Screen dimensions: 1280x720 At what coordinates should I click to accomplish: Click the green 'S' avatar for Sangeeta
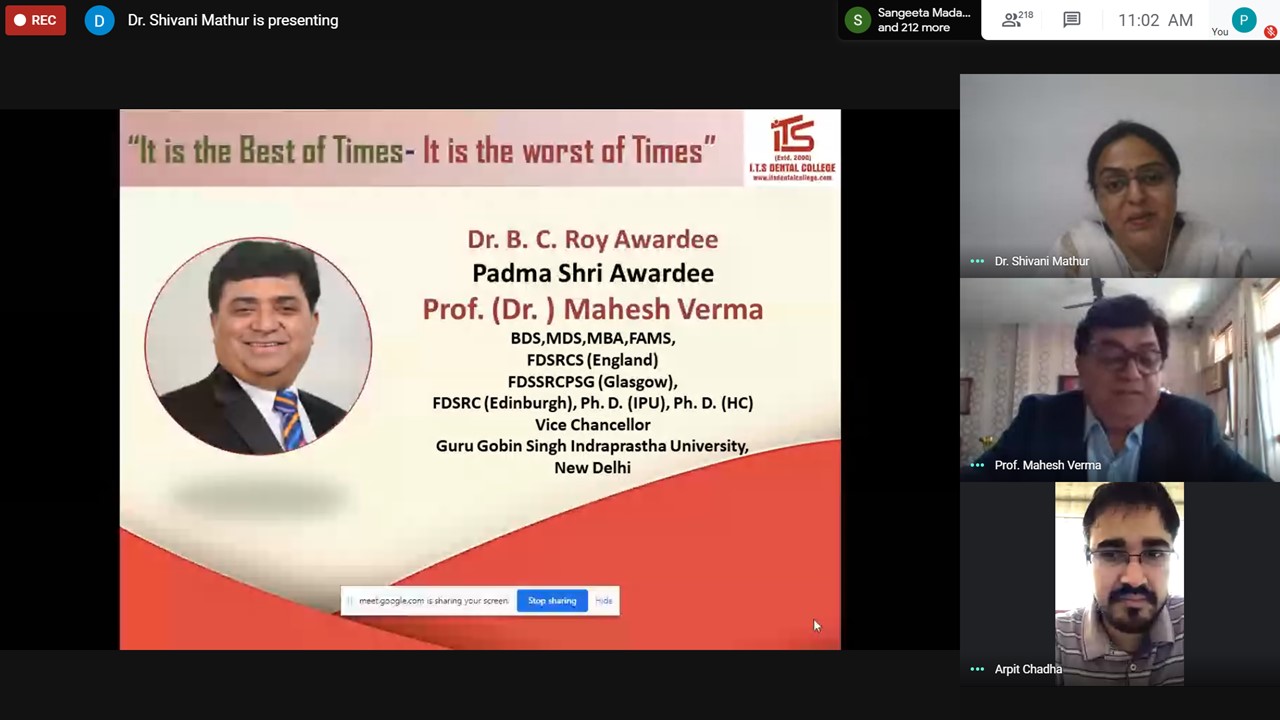(857, 21)
